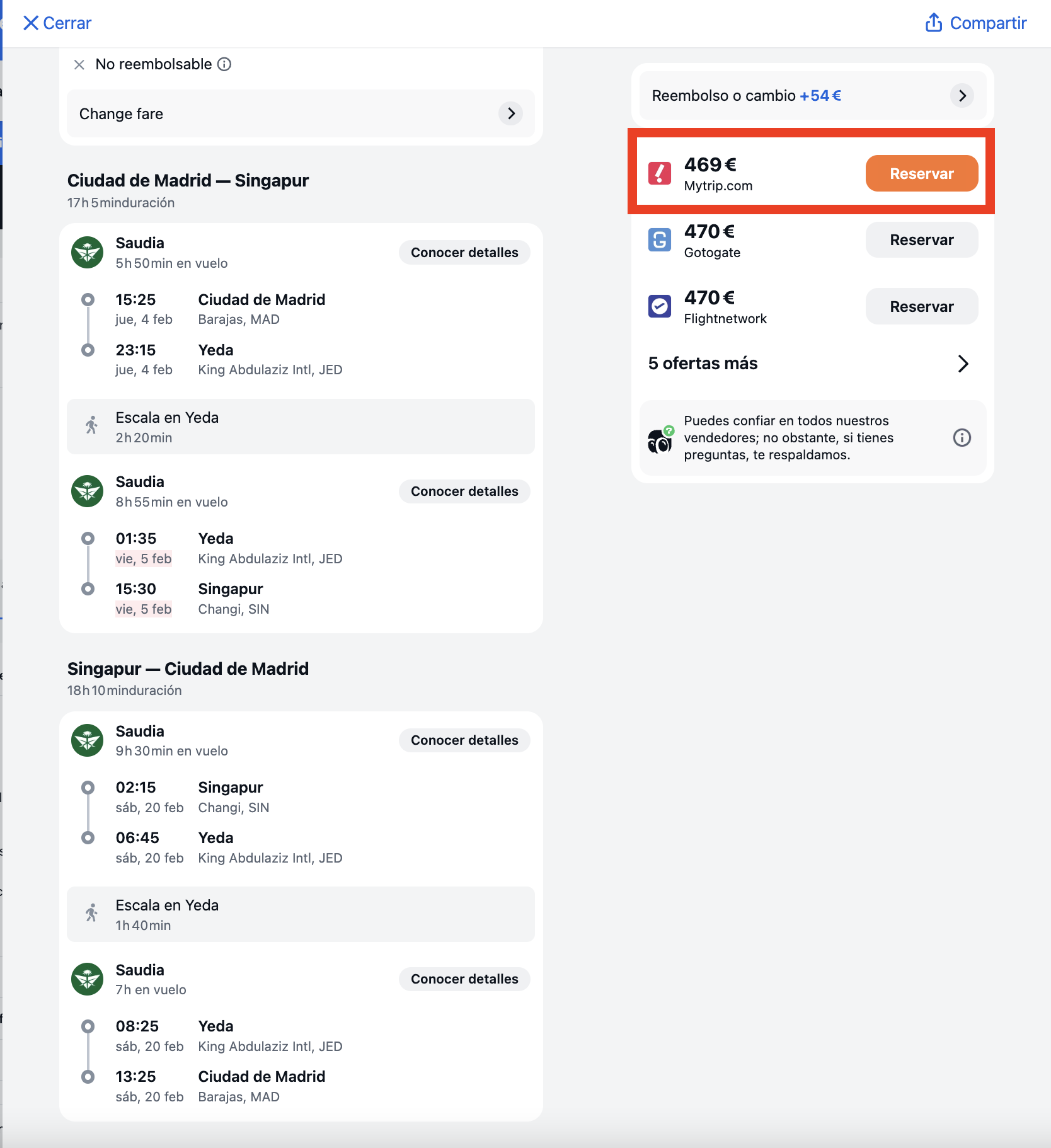This screenshot has height=1148, width=1051.
Task: Click the walking icon in first Escala en Yeda
Action: pyautogui.click(x=92, y=425)
